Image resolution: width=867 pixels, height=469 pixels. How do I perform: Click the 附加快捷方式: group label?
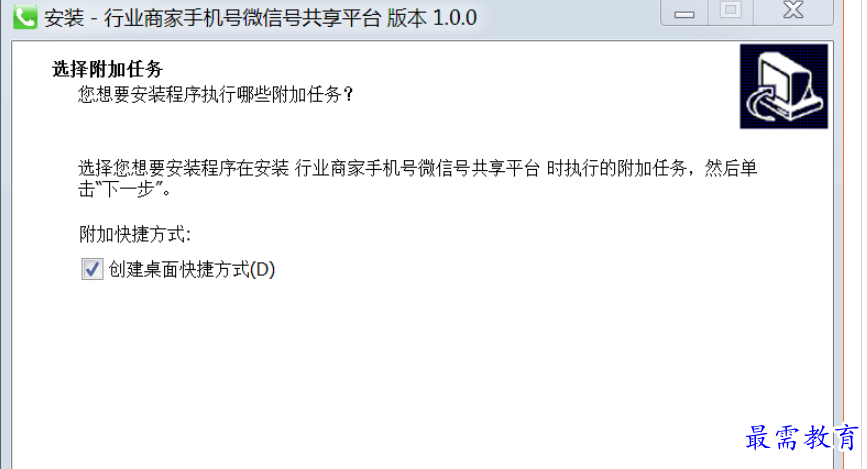point(135,234)
